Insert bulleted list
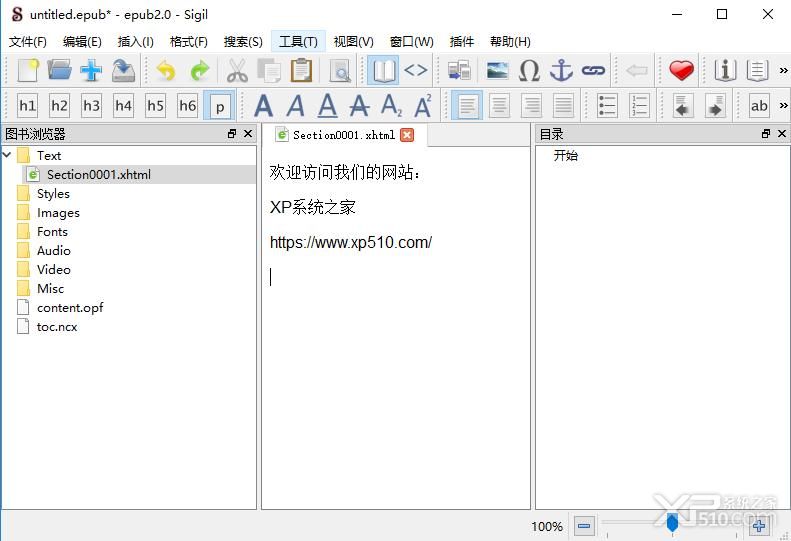 click(x=607, y=105)
